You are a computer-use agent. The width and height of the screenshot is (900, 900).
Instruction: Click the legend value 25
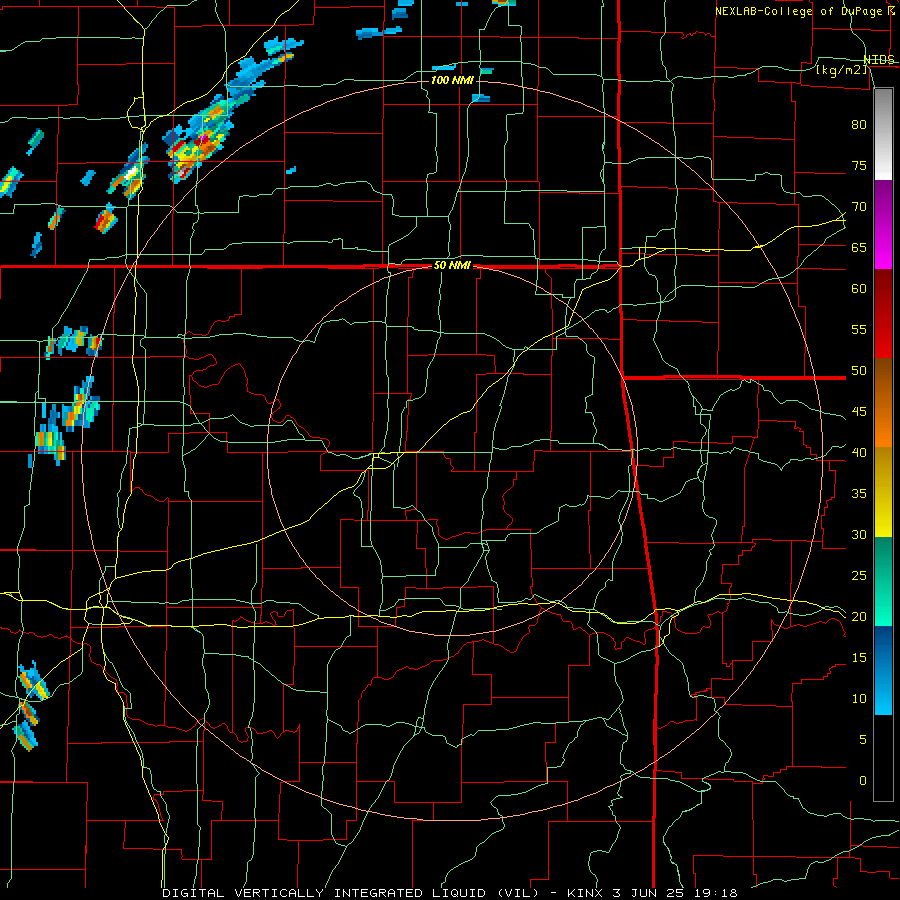point(859,575)
